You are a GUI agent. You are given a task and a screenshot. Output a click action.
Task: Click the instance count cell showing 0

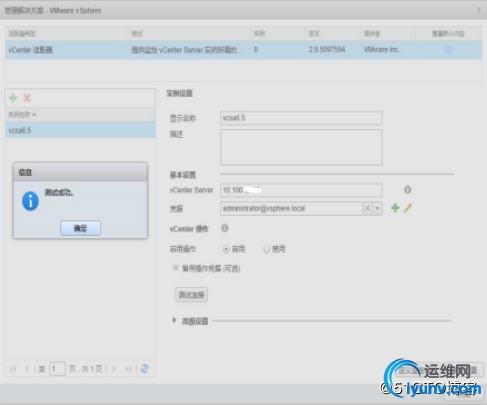(256, 50)
